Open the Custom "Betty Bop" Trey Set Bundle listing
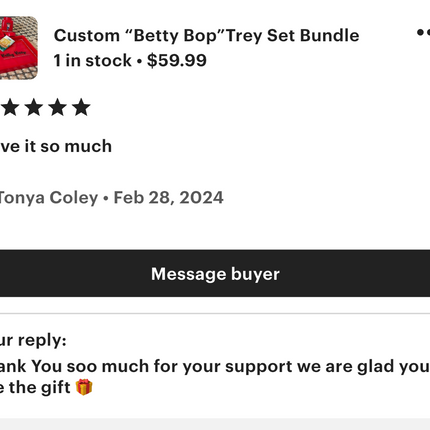Viewport: 430px width, 430px height. coord(206,36)
